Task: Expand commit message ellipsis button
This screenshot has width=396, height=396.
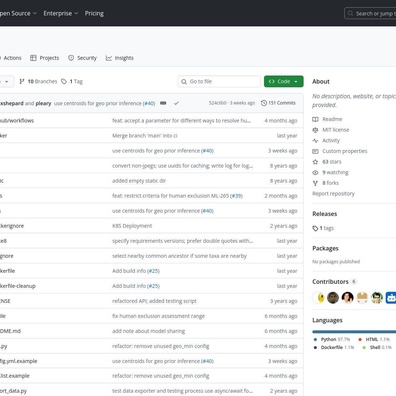Action: click(x=163, y=103)
